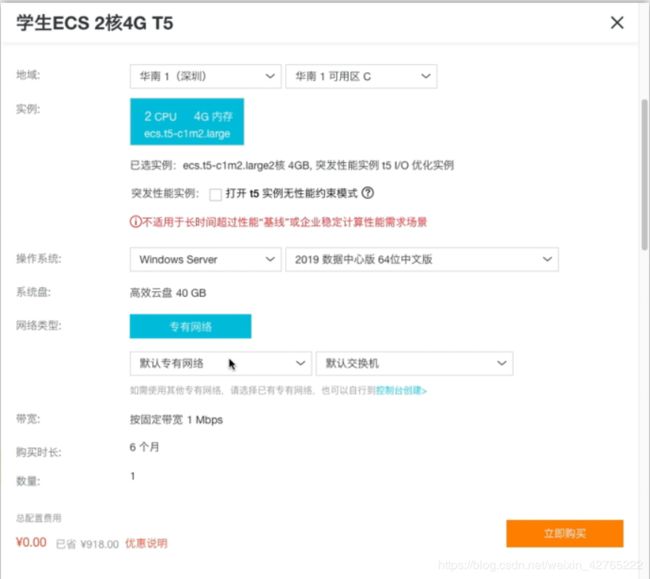This screenshot has height=579, width=650.
Task: Expand the 默认交换机 switch dropdown
Action: pos(414,363)
